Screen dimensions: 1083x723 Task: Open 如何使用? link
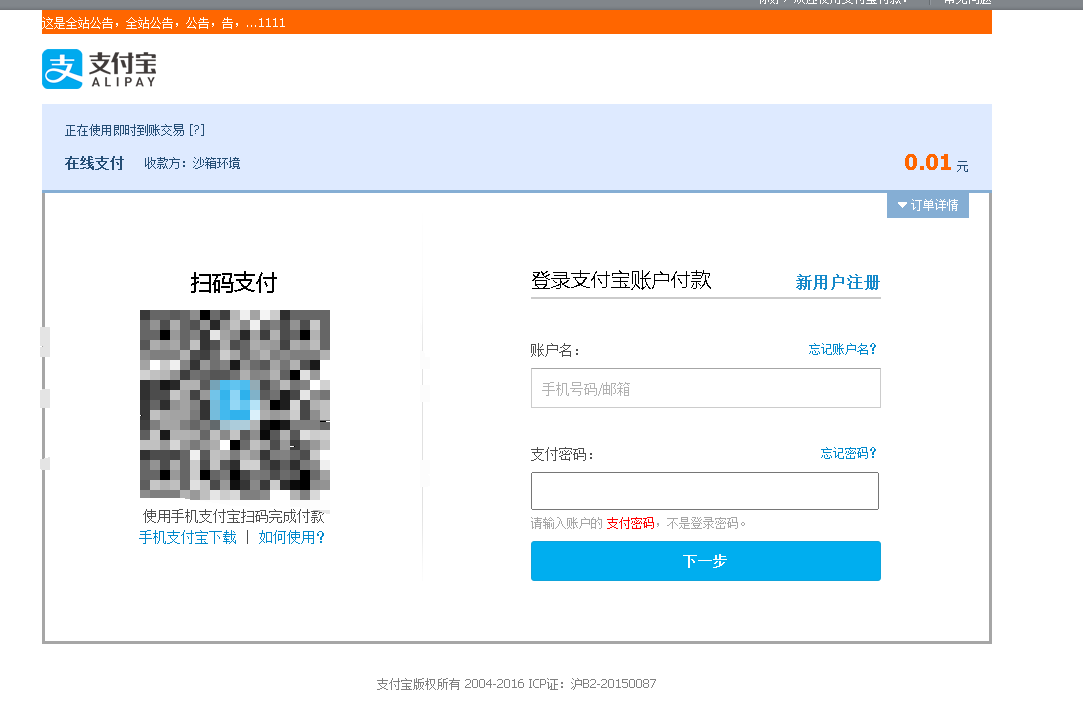click(291, 537)
